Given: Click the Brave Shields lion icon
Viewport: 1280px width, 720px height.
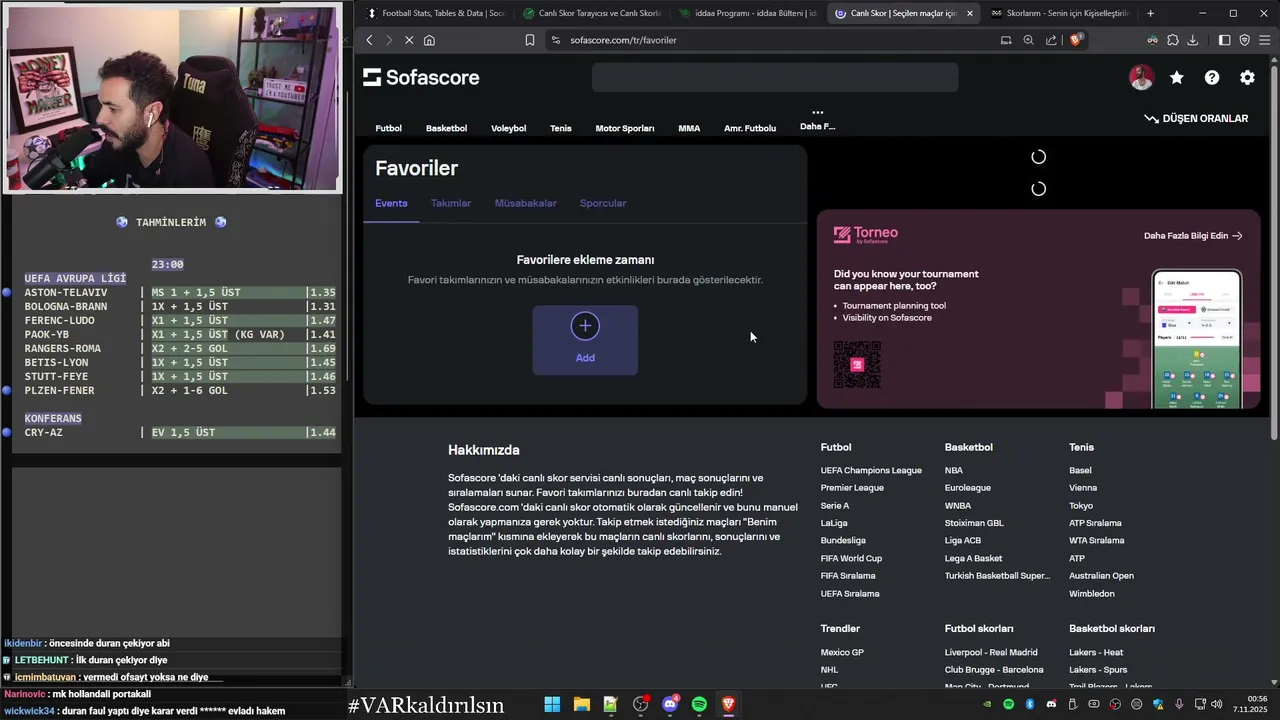Looking at the screenshot, I should tap(1076, 40).
